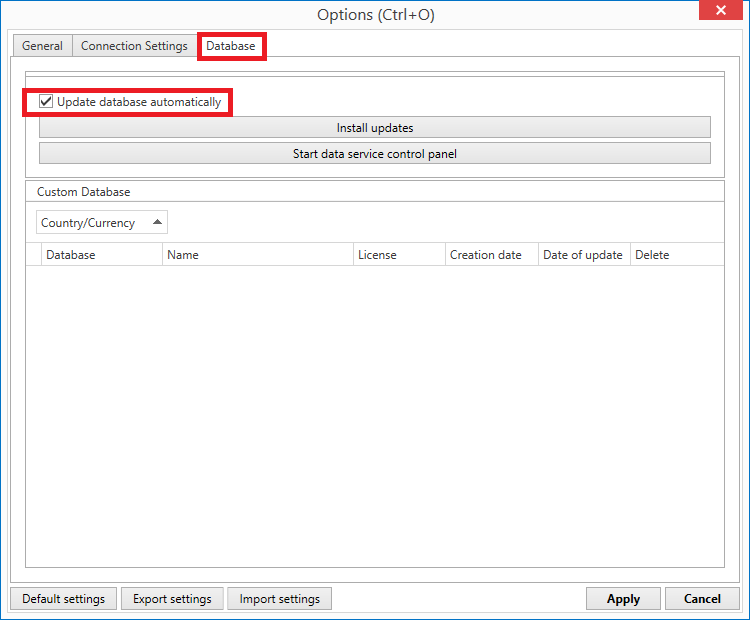Start data service control panel
Screen dimensions: 750x620
(375, 154)
